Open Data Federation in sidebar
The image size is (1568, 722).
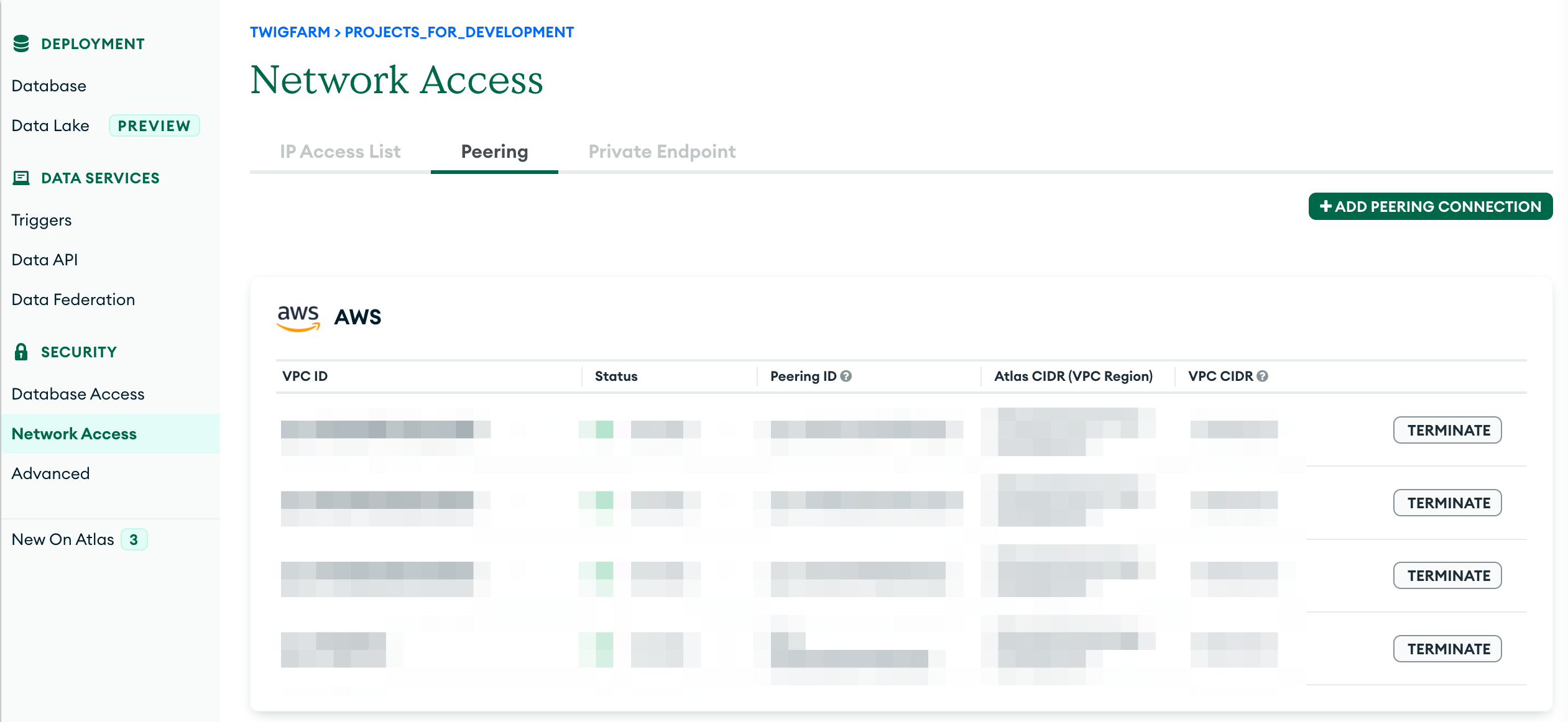[73, 299]
